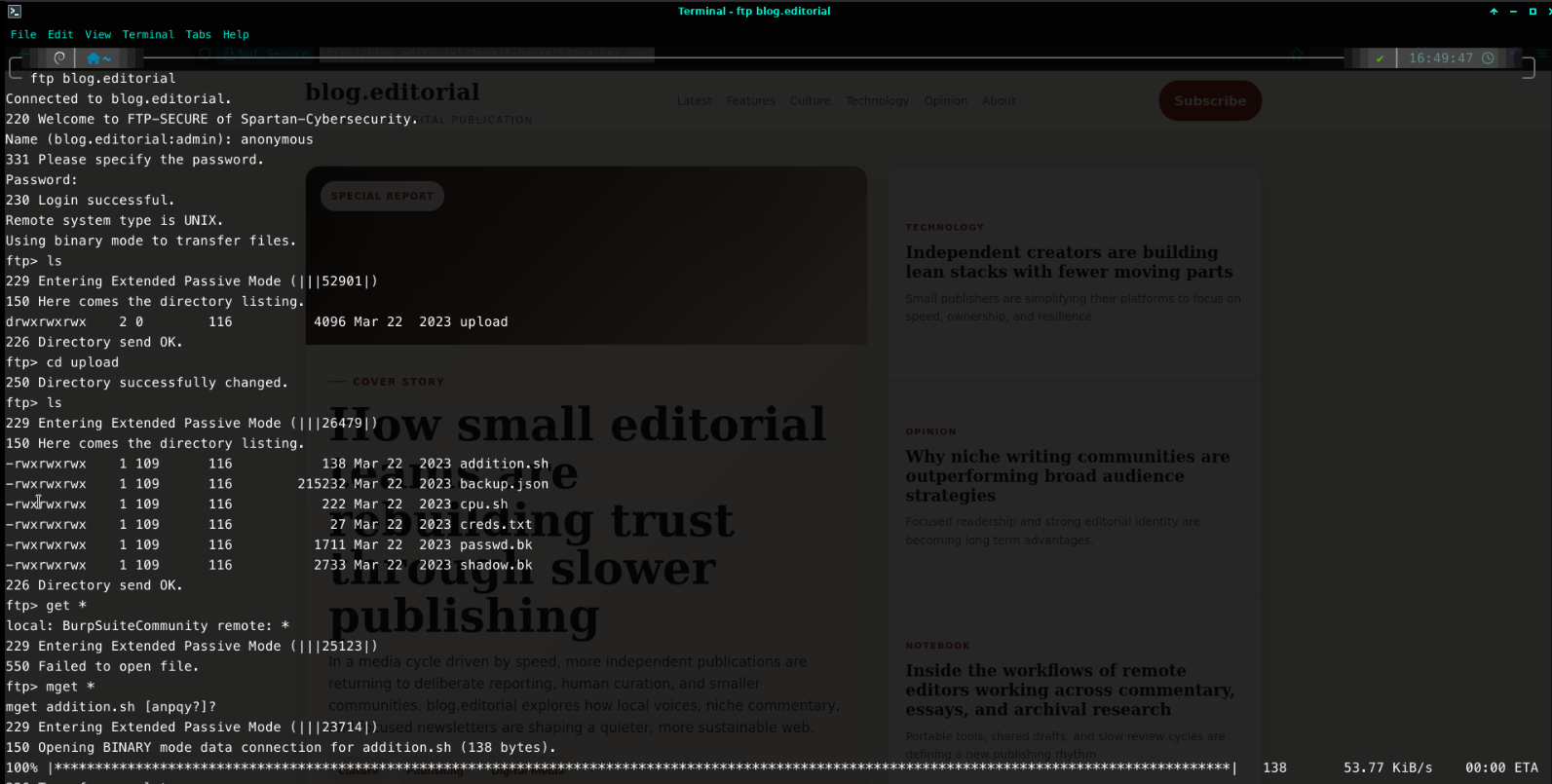Click the '550 Failed to open file.' line
This screenshot has height=784, width=1552.
[x=102, y=666]
